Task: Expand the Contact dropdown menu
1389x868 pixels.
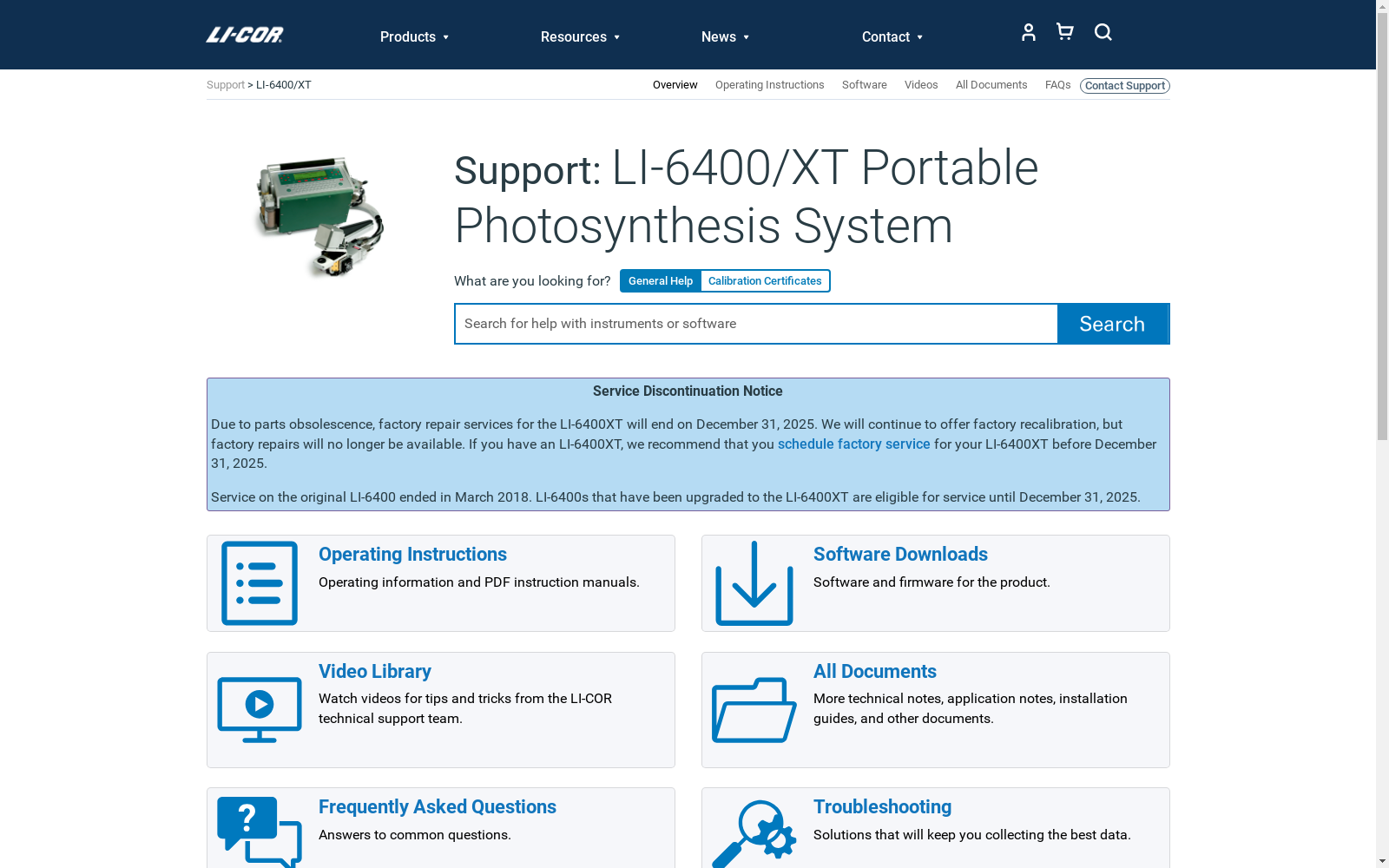Action: pyautogui.click(x=892, y=36)
